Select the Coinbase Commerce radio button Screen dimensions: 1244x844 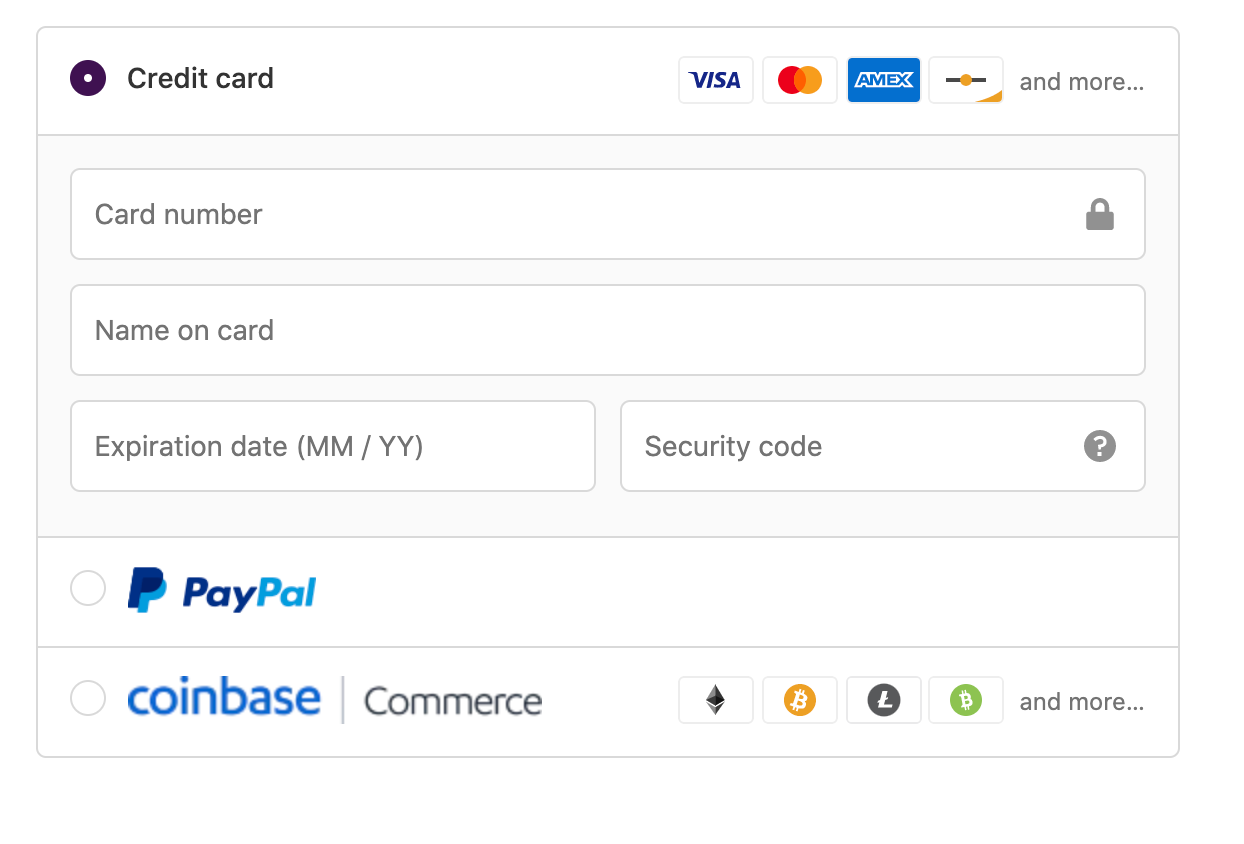pos(88,698)
